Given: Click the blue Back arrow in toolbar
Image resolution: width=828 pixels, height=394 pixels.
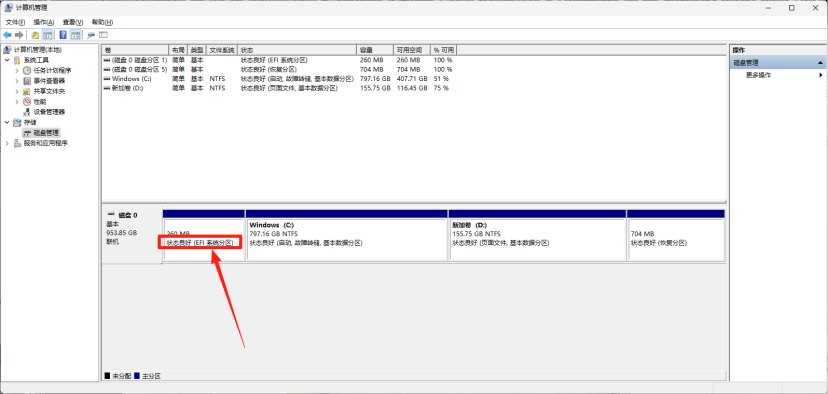Looking at the screenshot, I should (x=7, y=35).
